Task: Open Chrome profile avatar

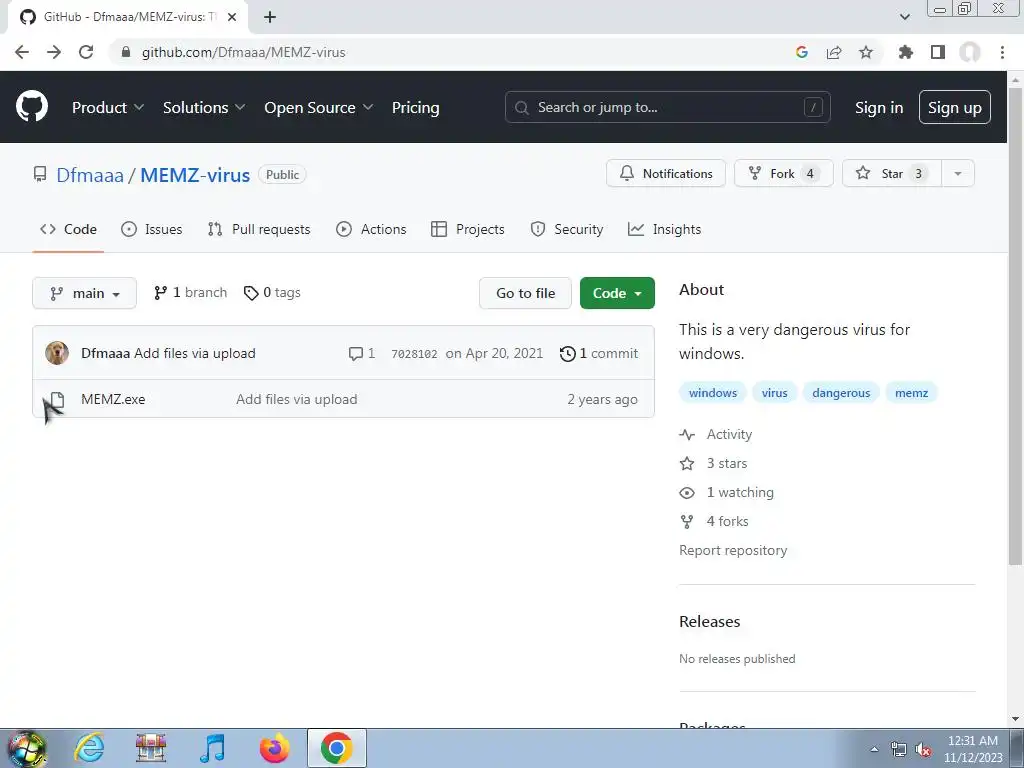Action: pyautogui.click(x=970, y=52)
